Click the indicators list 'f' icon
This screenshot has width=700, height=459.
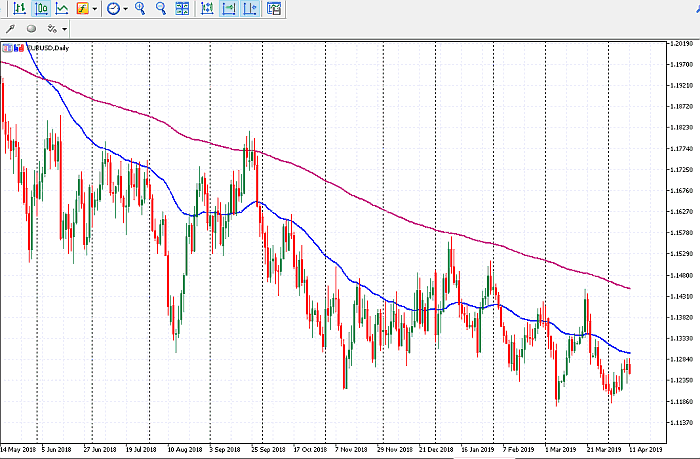click(x=84, y=9)
